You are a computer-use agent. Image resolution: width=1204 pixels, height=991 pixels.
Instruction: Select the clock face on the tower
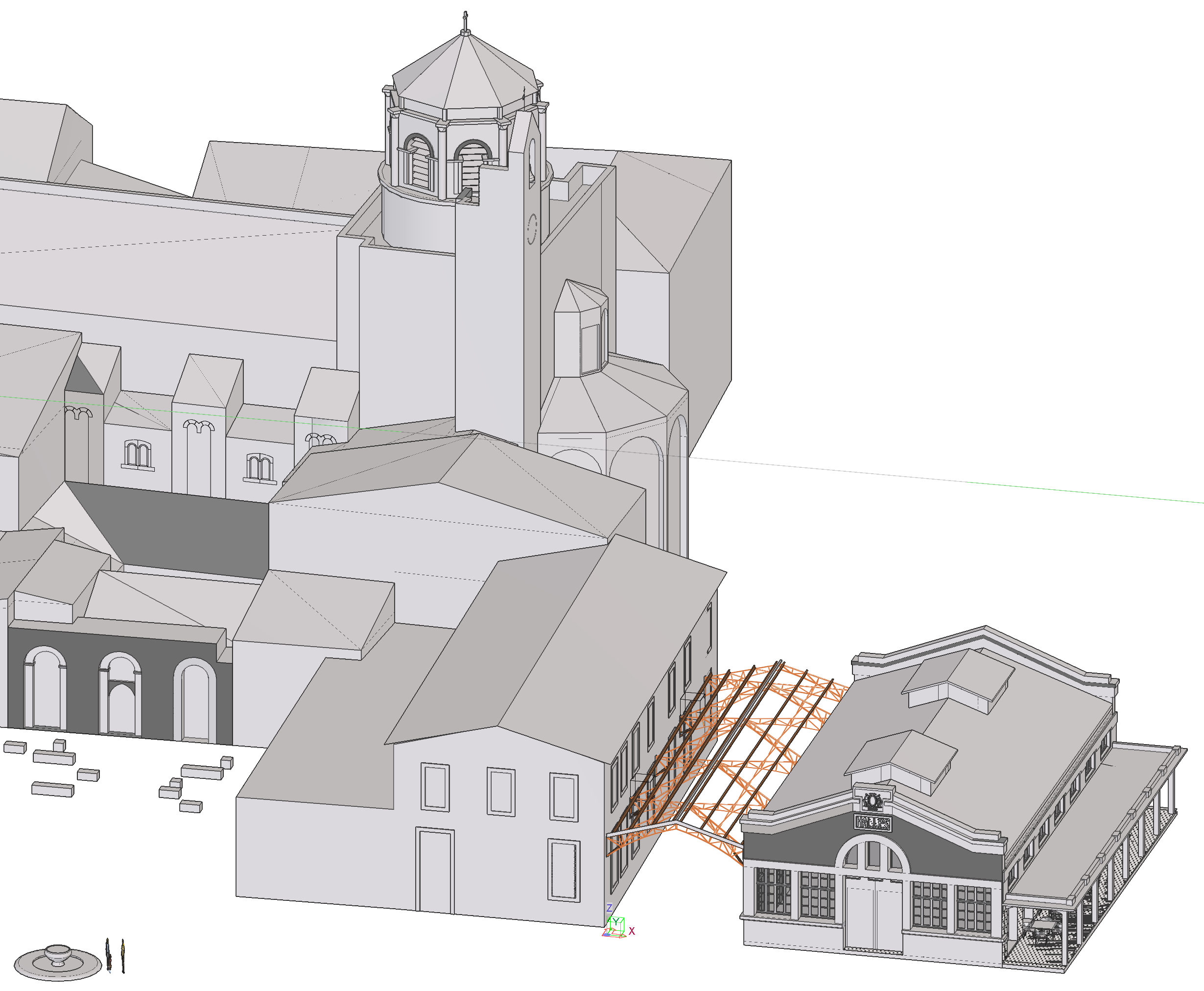pos(532,229)
